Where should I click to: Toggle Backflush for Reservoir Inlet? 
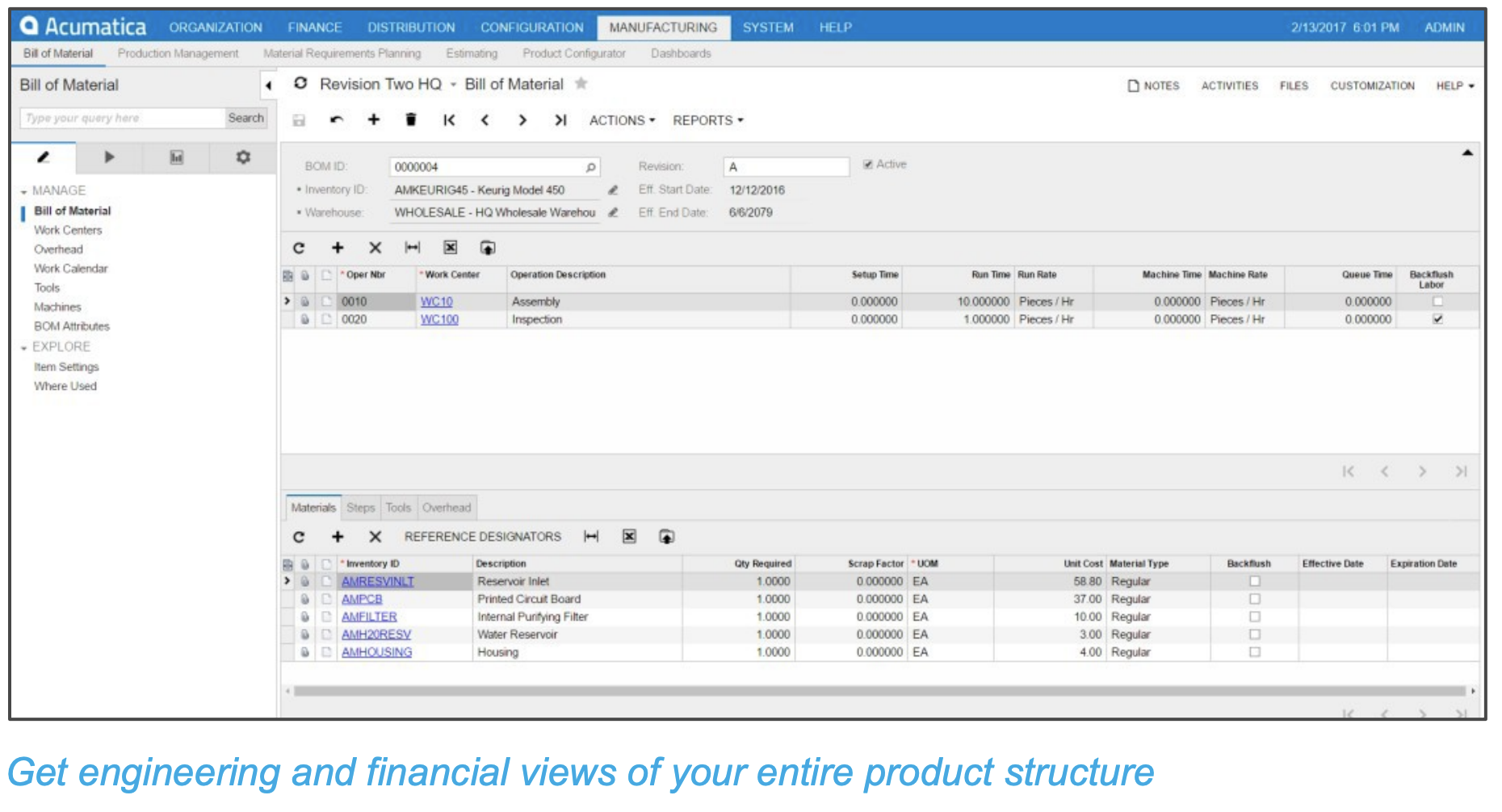click(x=1254, y=581)
